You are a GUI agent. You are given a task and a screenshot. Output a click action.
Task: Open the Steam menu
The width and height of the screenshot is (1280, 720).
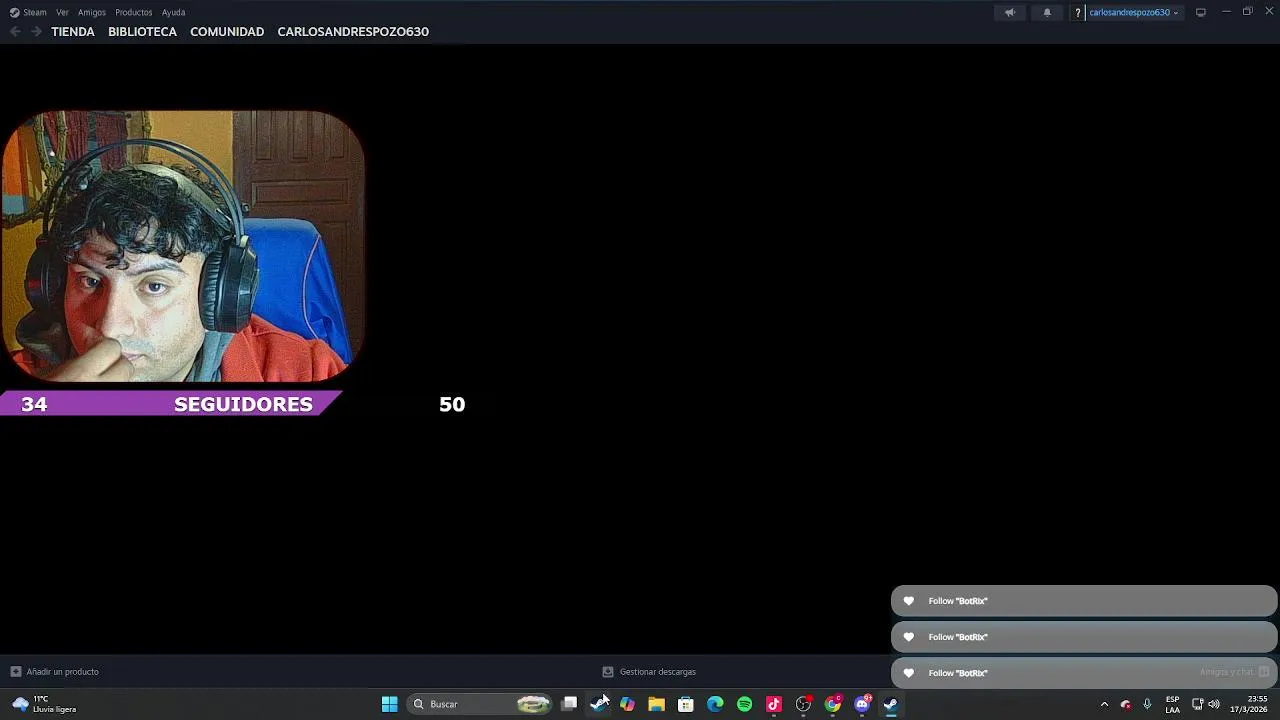pyautogui.click(x=28, y=12)
